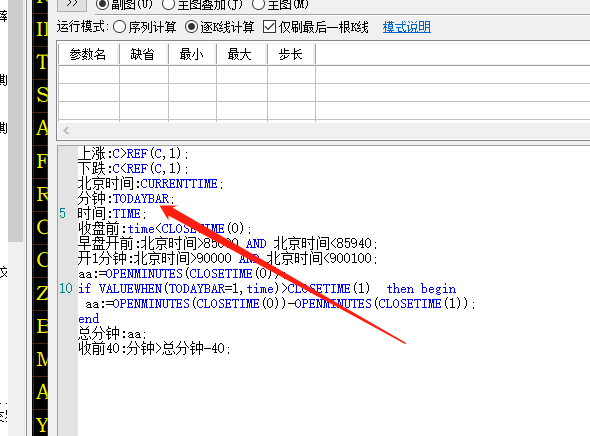Click the yellow M letter in the sidebar
The width and height of the screenshot is (590, 436).
pyautogui.click(x=42, y=359)
